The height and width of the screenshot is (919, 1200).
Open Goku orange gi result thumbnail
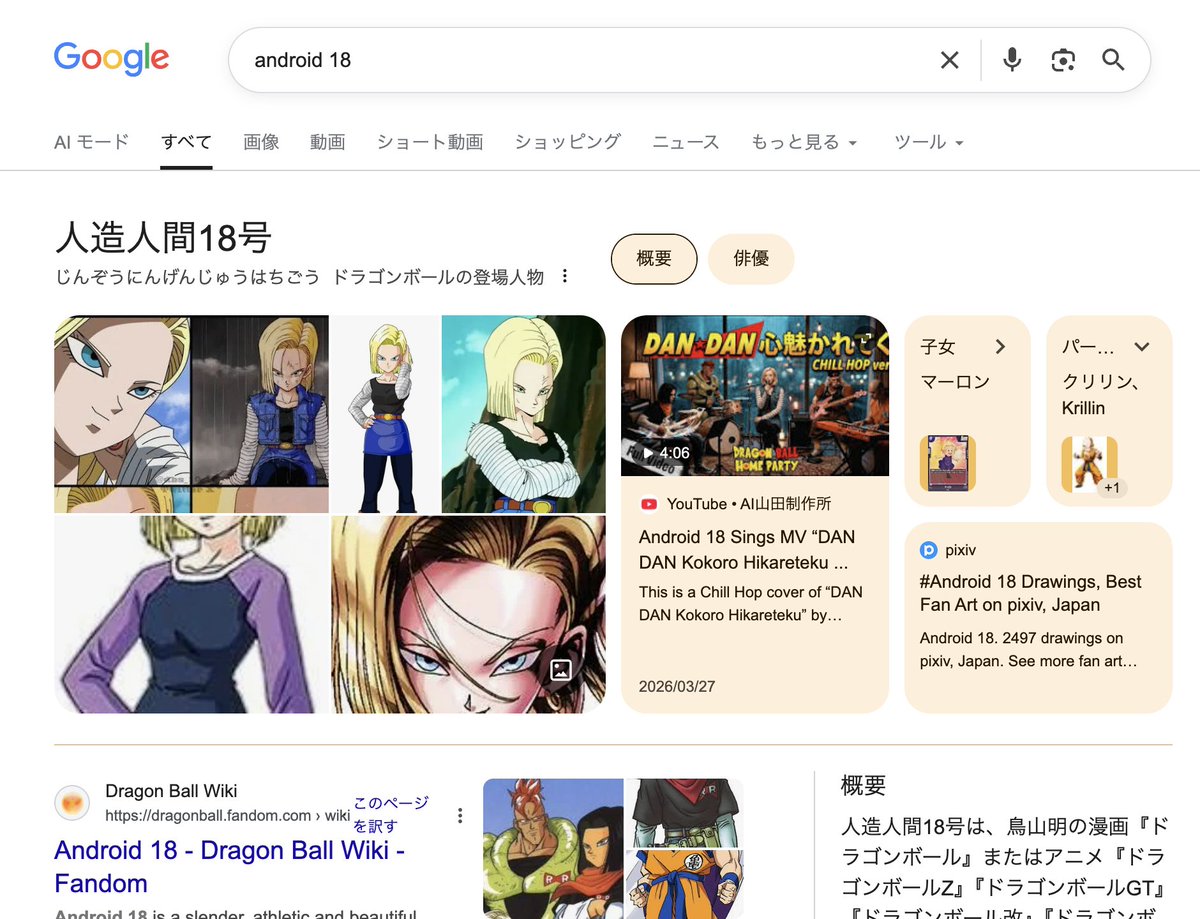685,883
